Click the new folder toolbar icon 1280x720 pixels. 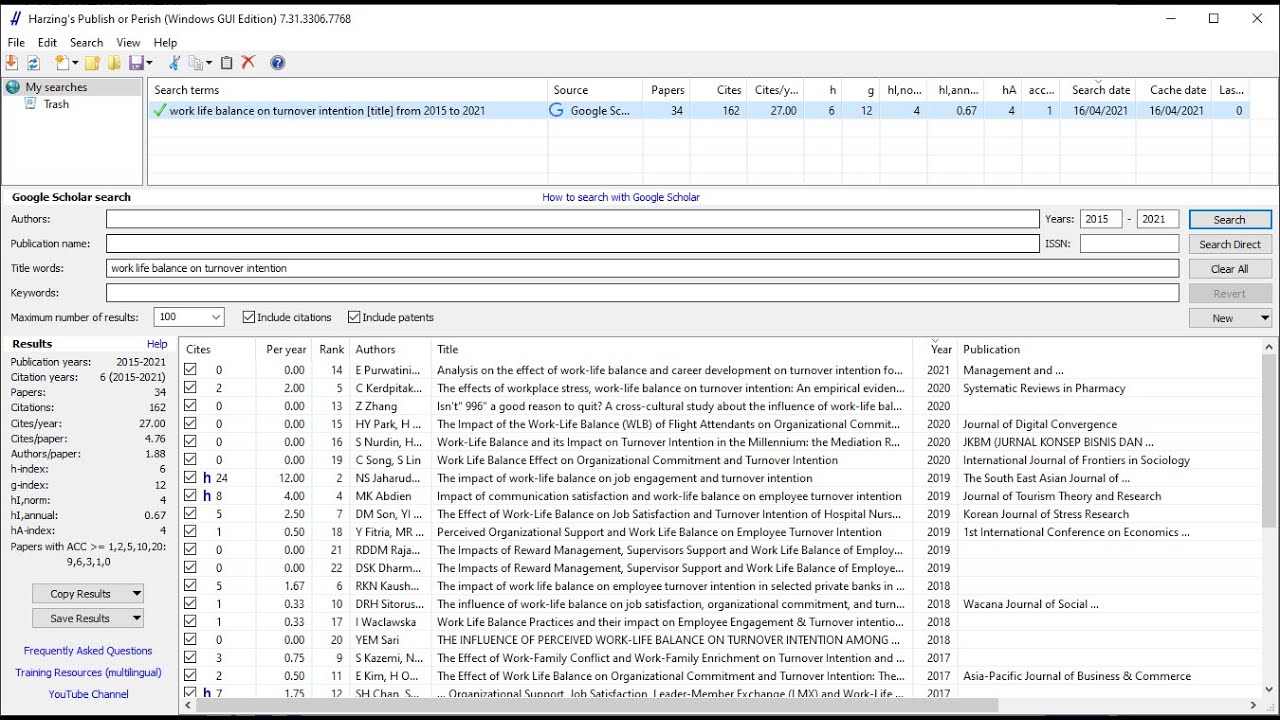[92, 63]
